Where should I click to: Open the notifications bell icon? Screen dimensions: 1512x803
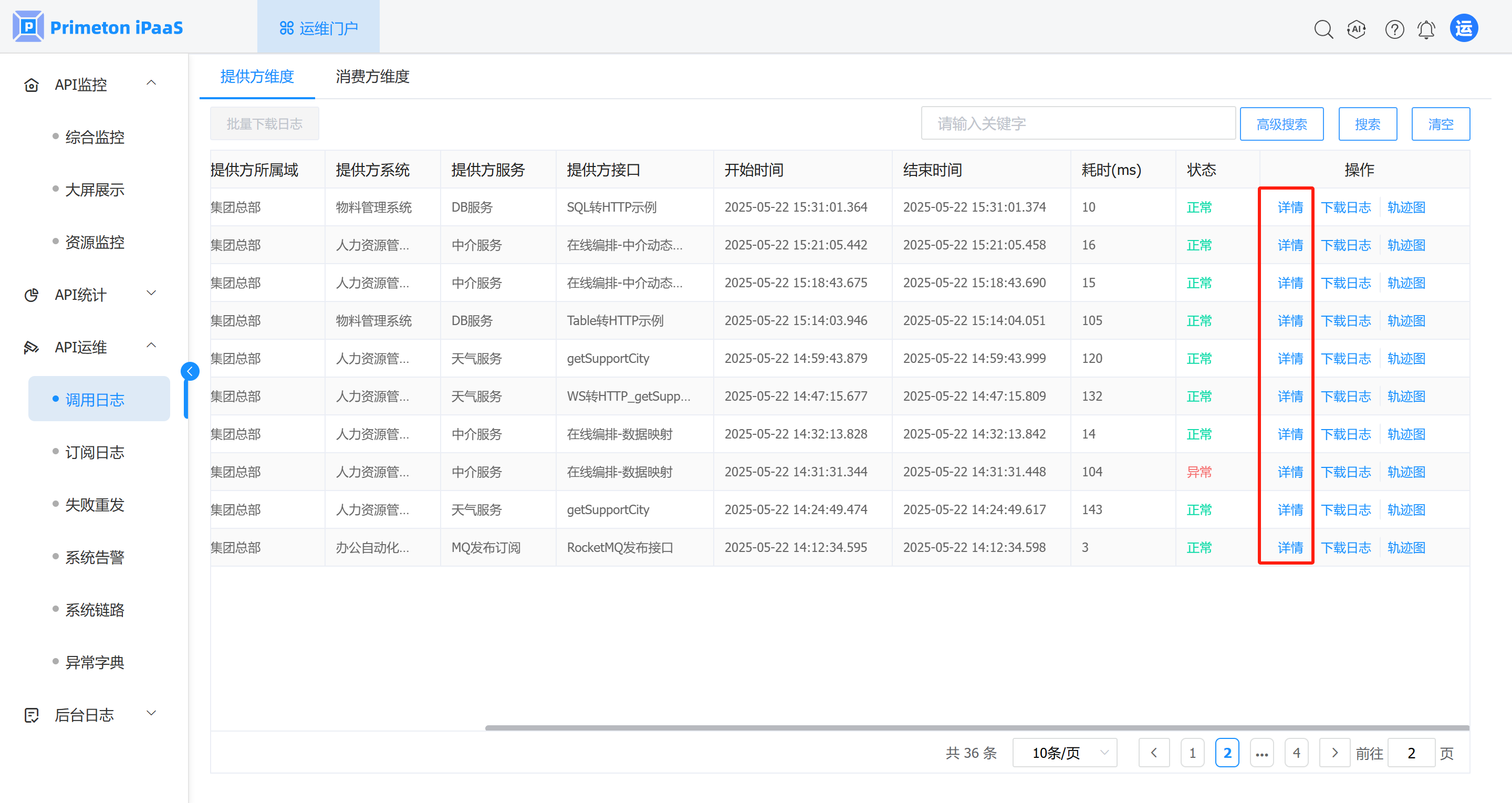pyautogui.click(x=1426, y=29)
